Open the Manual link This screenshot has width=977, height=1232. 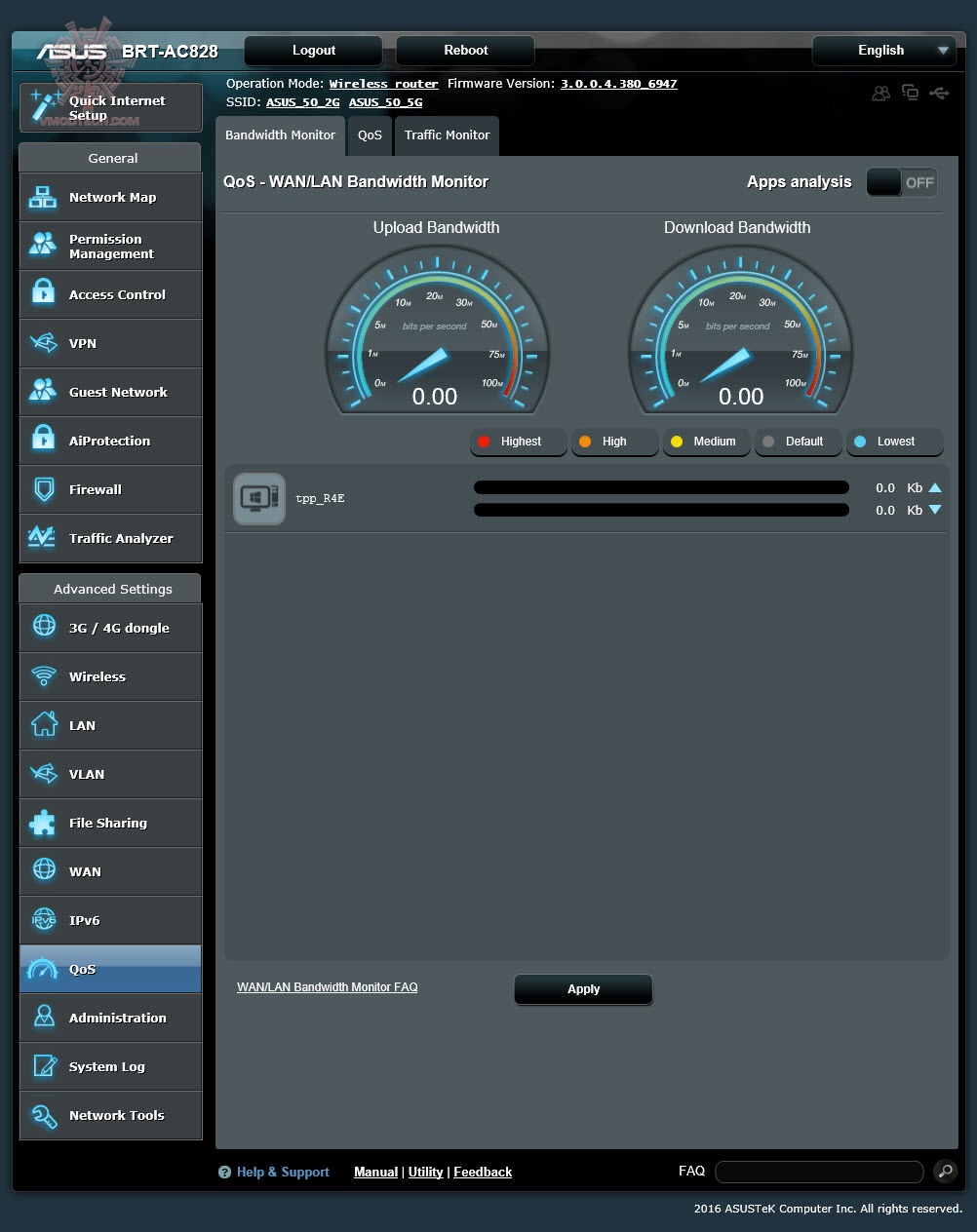coord(375,1173)
